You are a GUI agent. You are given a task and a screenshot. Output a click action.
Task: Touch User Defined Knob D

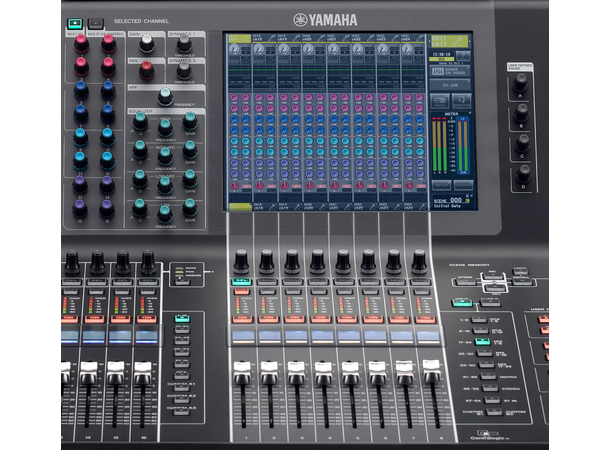click(523, 175)
